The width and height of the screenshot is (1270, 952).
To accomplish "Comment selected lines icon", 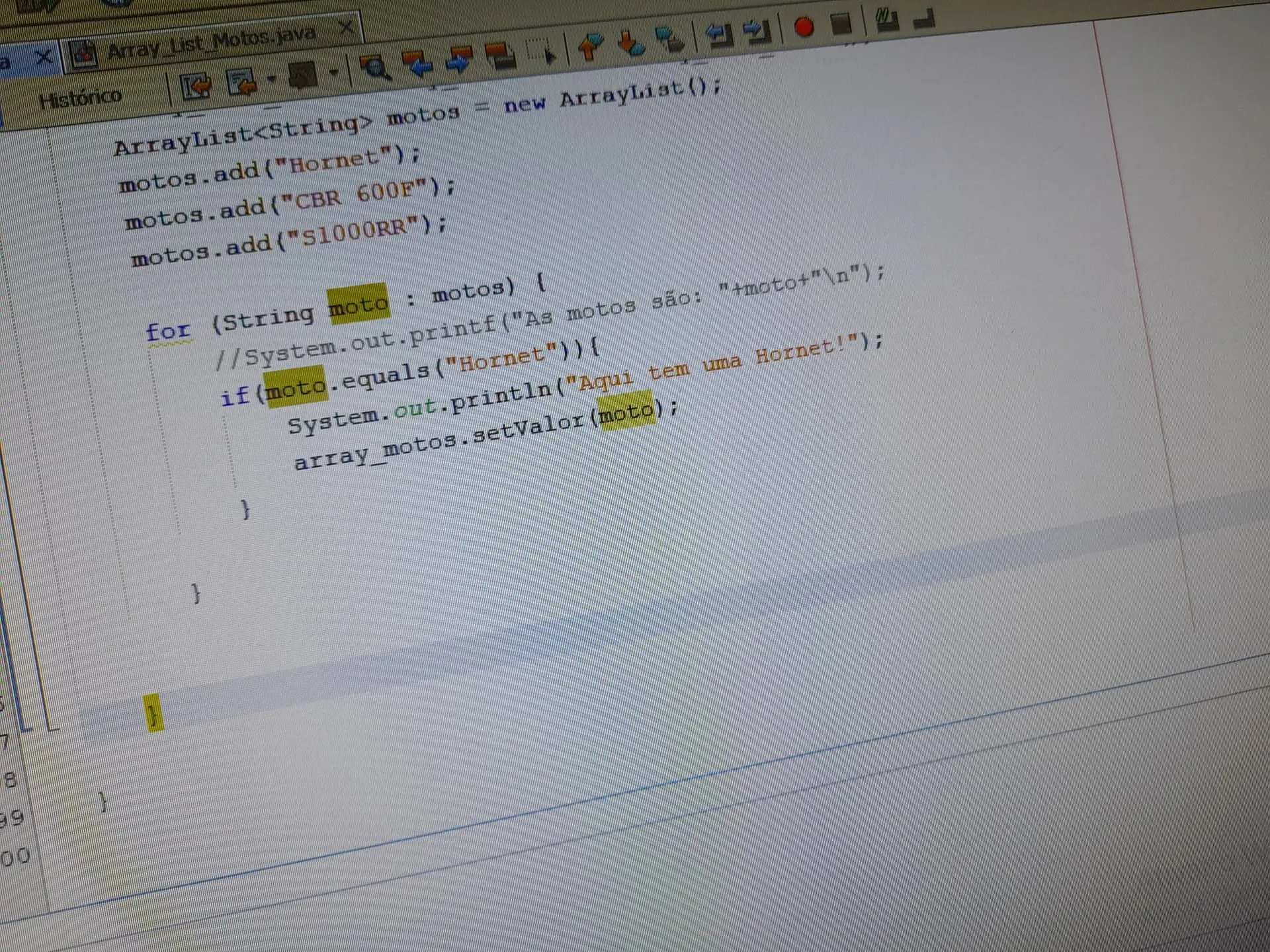I will tap(886, 19).
